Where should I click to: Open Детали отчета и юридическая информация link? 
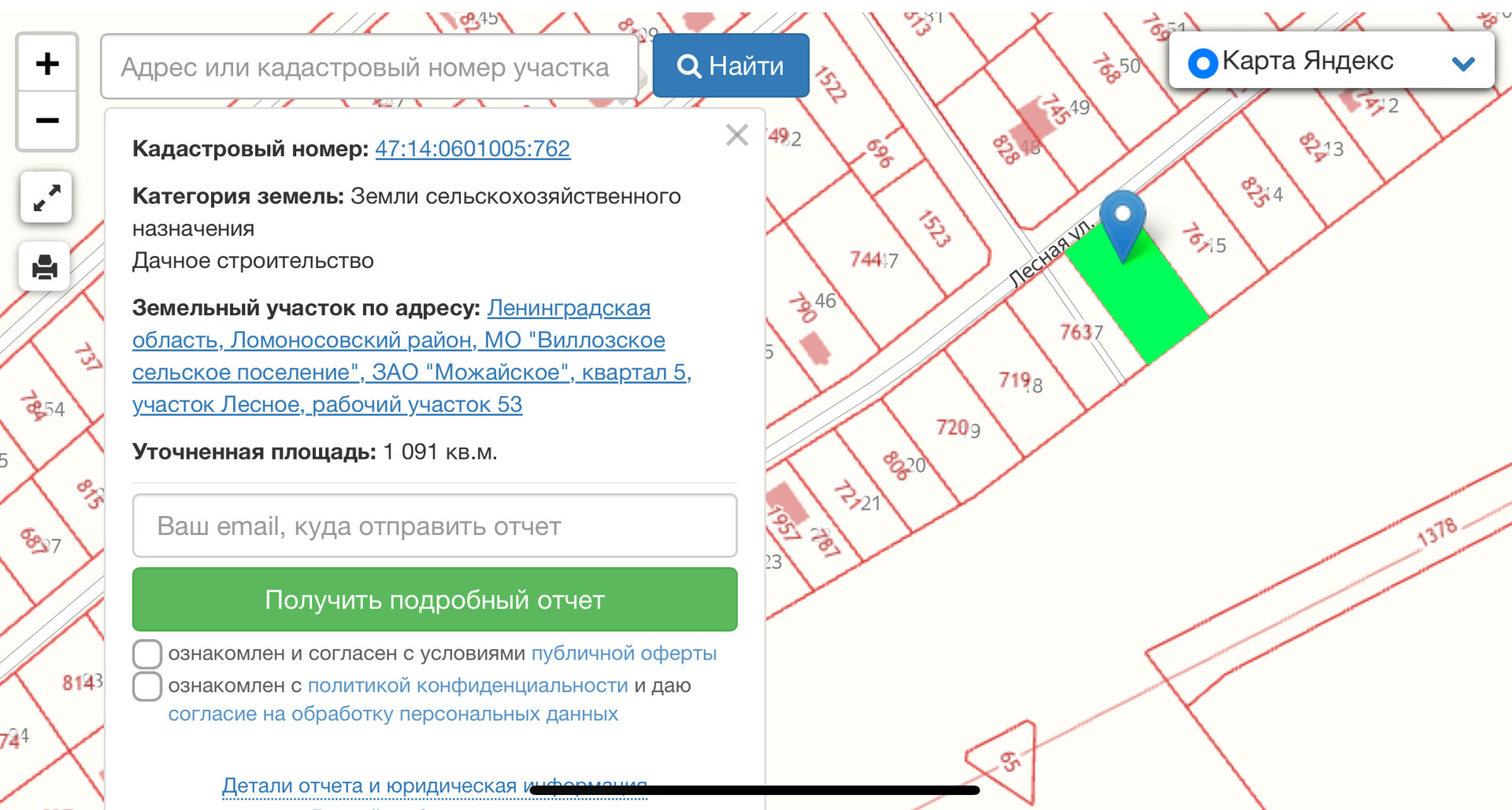435,786
